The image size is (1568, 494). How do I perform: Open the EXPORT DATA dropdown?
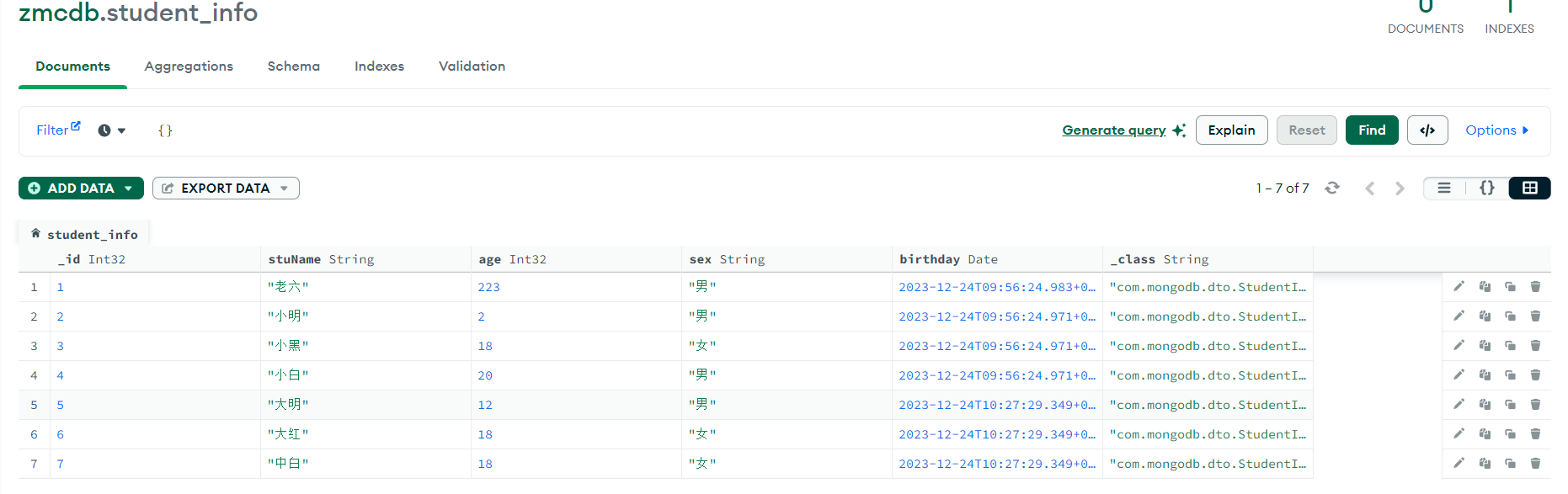[226, 189]
